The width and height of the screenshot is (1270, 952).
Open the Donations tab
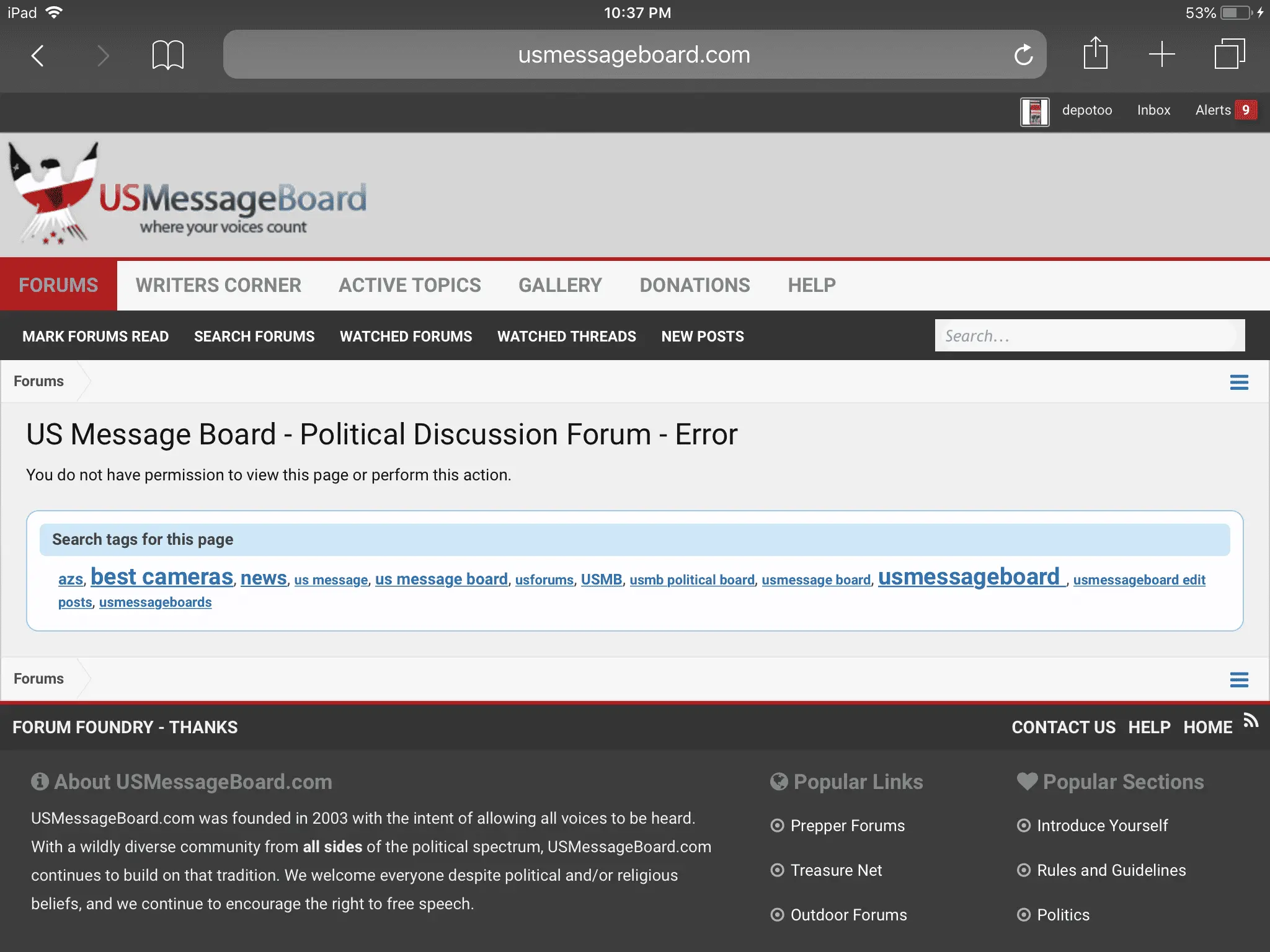(695, 285)
